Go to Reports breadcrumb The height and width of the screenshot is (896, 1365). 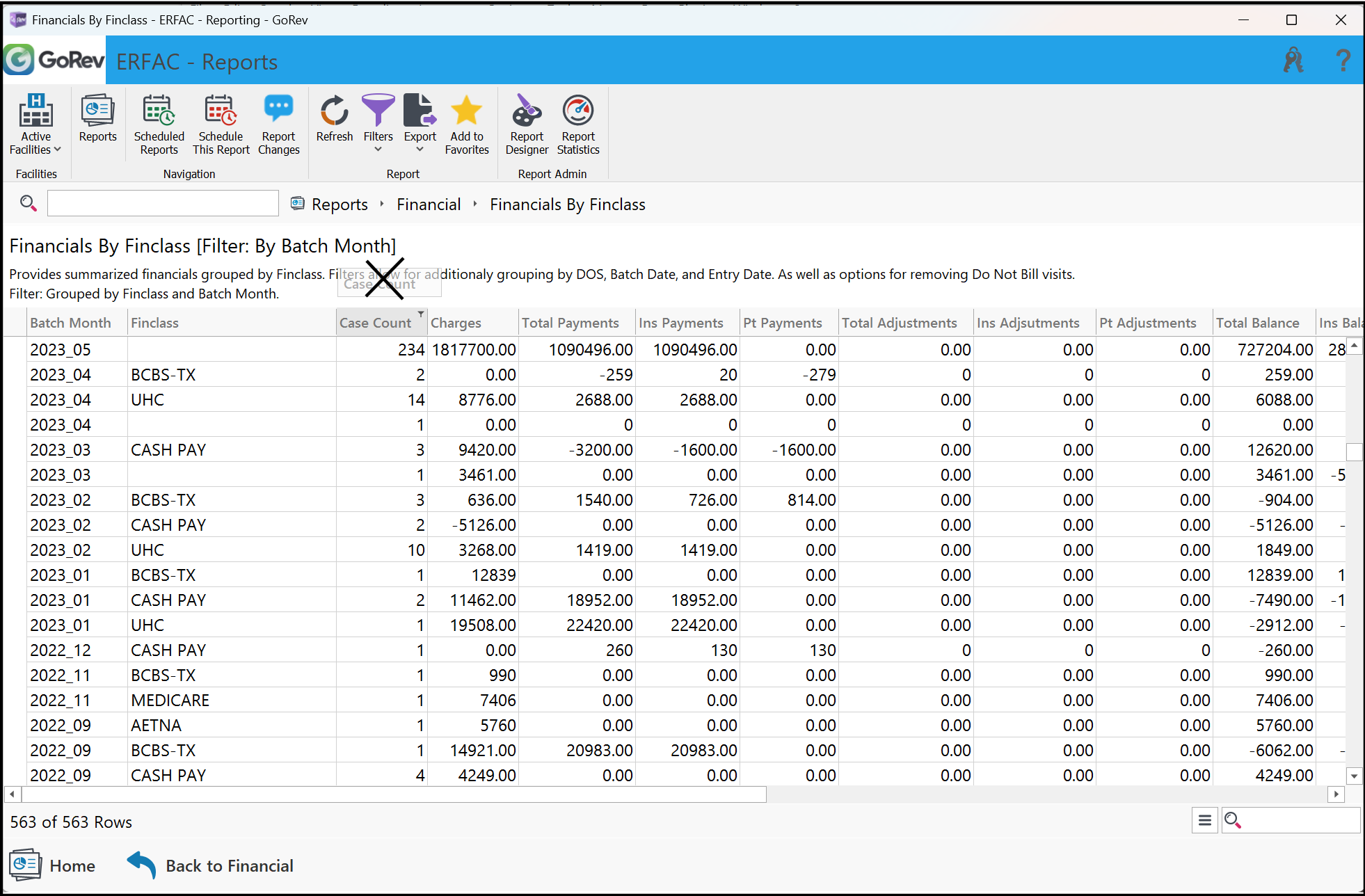pyautogui.click(x=340, y=205)
